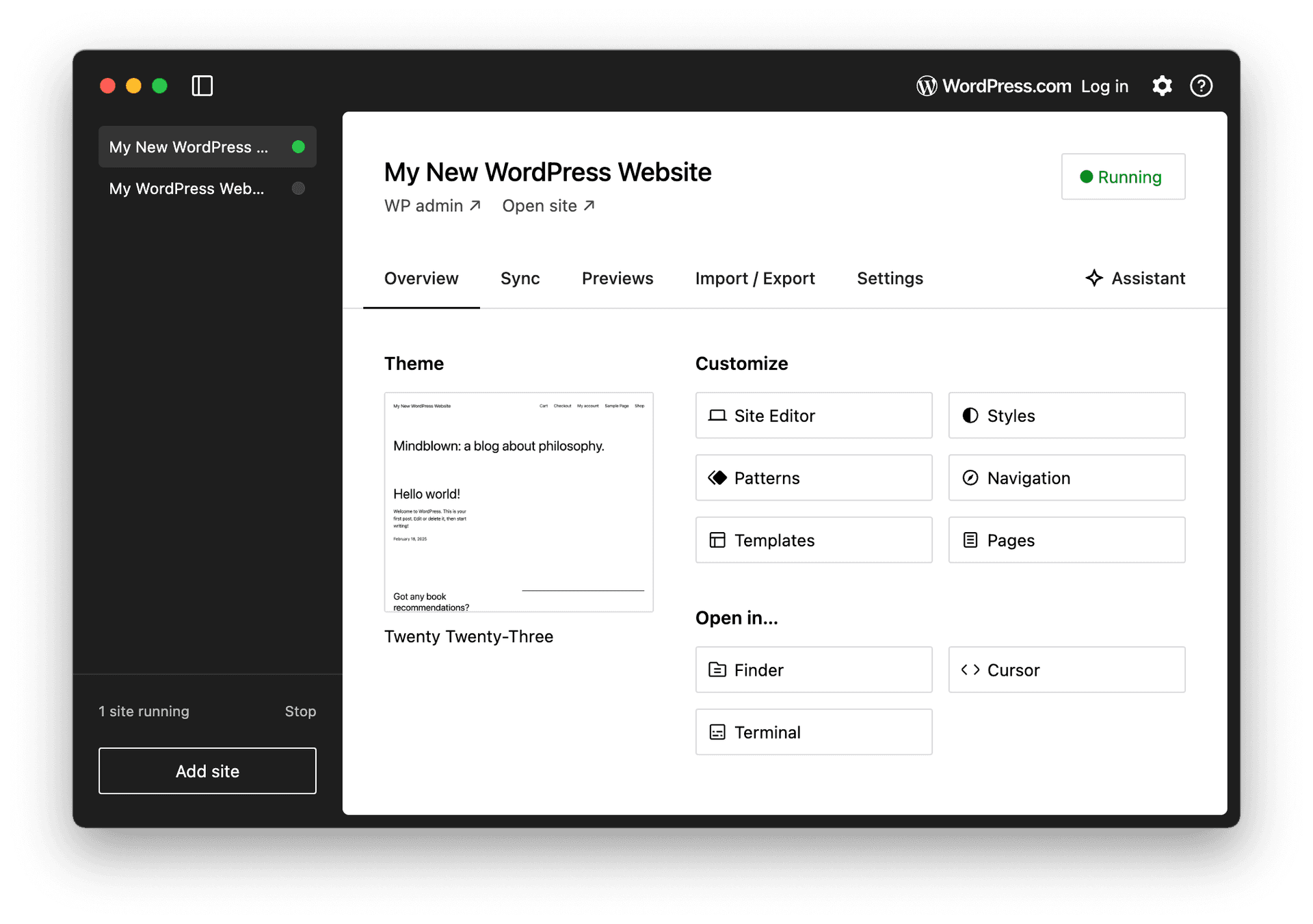Toggle the sidebar panel icon
Screen dimensions: 1313x924
tap(202, 86)
